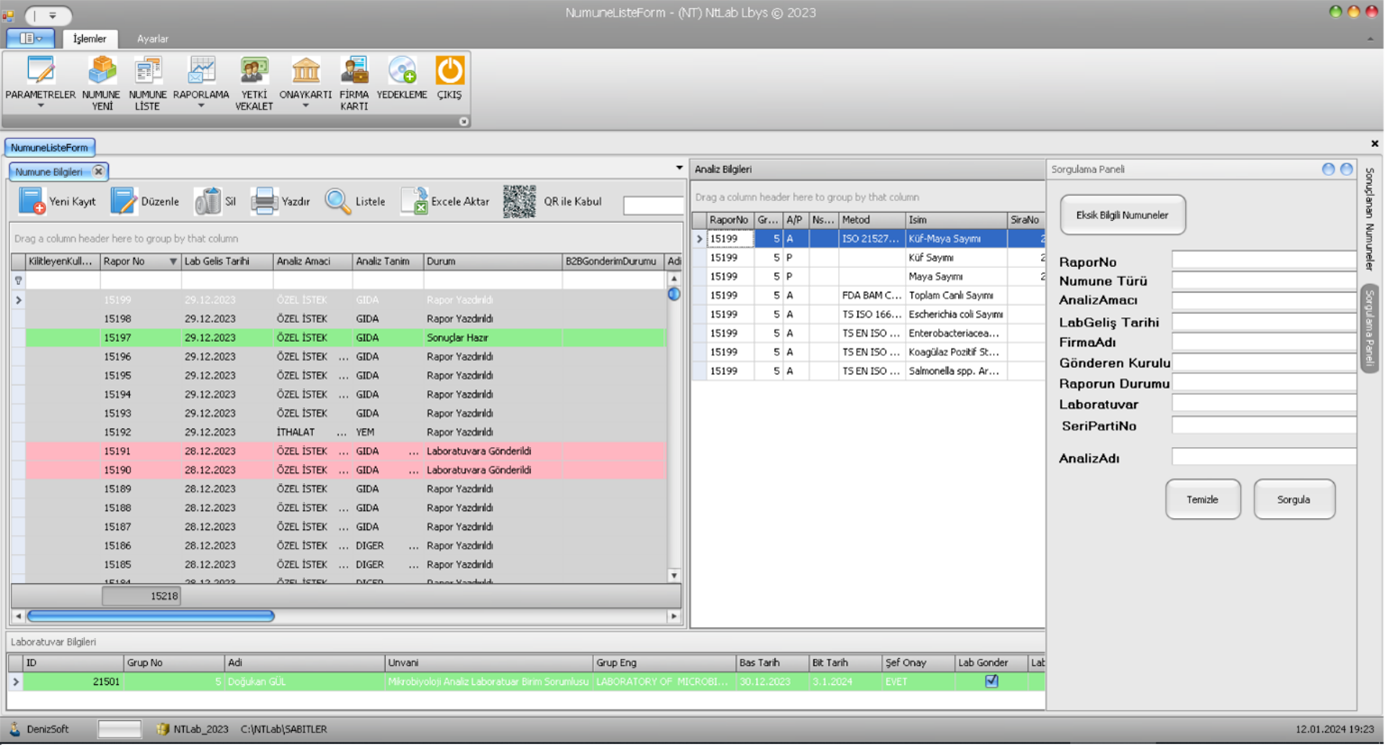Expand the RAPORLAMA dropdown arrow
Screen dimensions: 1385x749
[201, 106]
